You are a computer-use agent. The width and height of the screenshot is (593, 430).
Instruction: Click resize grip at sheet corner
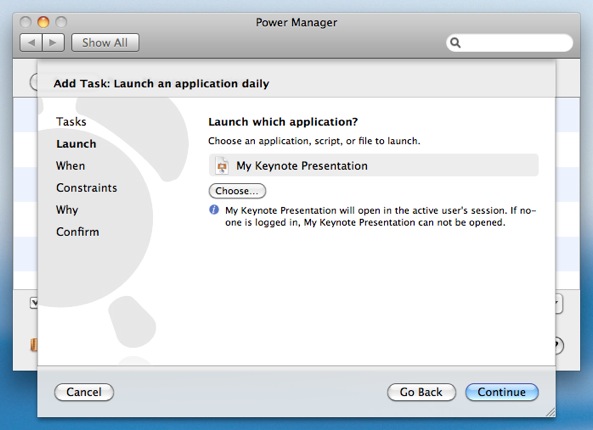coord(550,412)
